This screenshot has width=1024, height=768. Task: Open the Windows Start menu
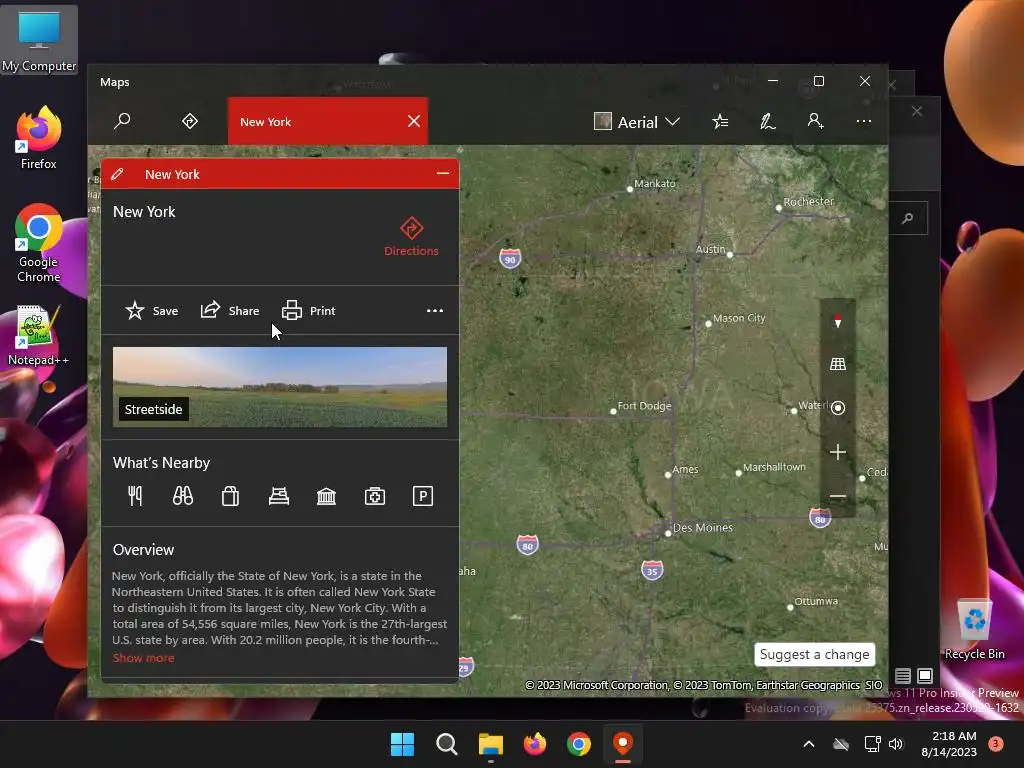coord(402,744)
